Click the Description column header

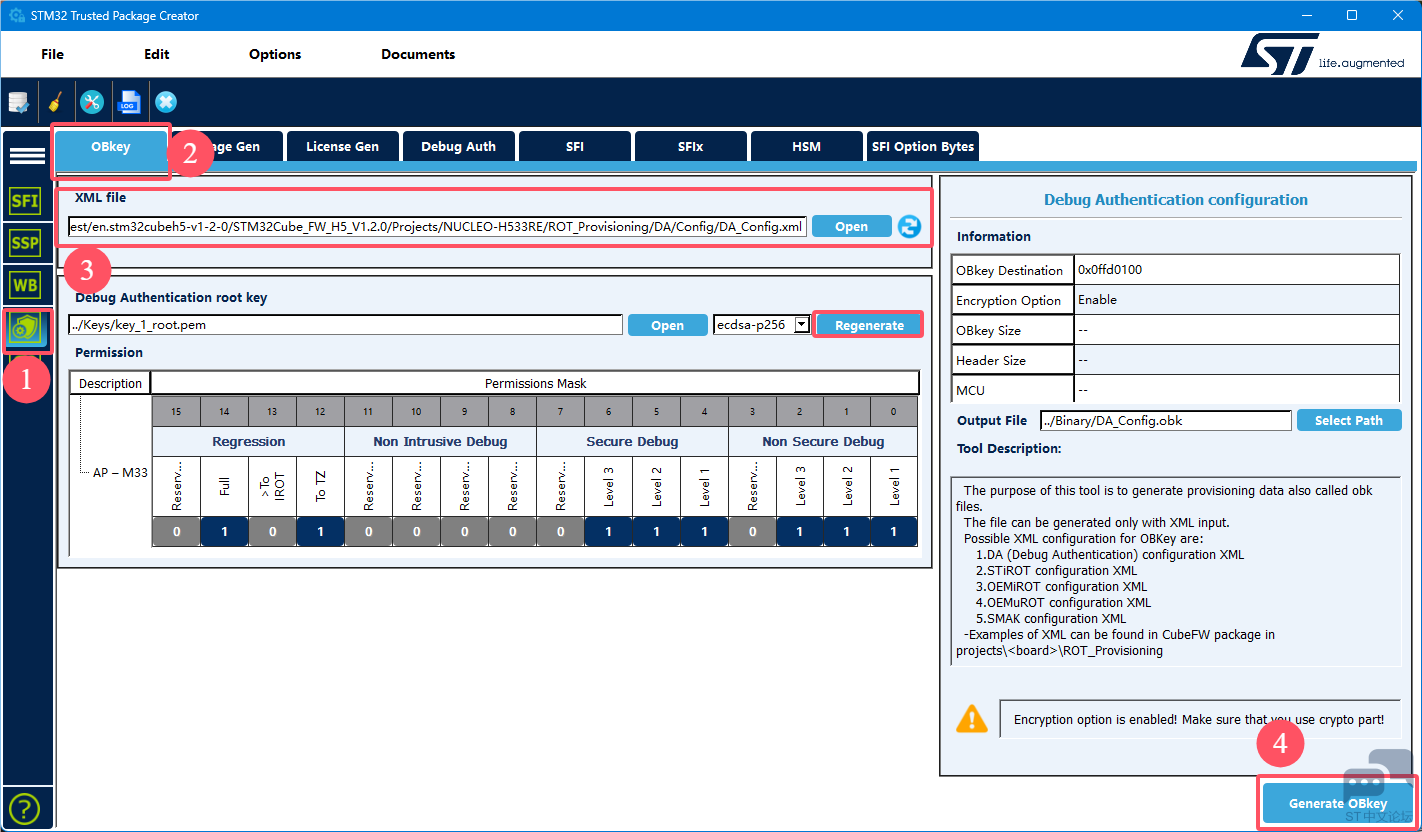coord(110,383)
